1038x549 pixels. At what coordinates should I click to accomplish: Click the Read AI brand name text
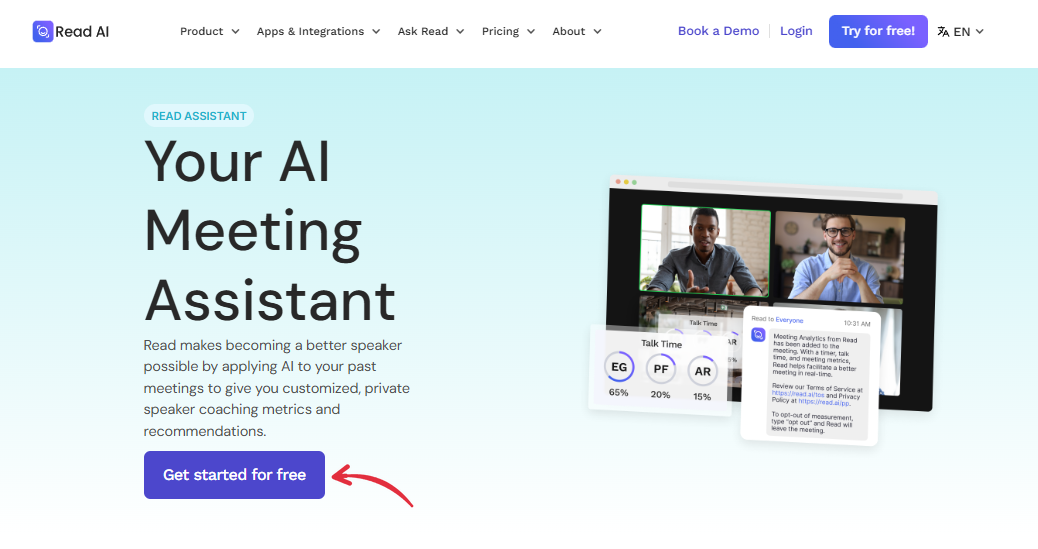click(82, 31)
